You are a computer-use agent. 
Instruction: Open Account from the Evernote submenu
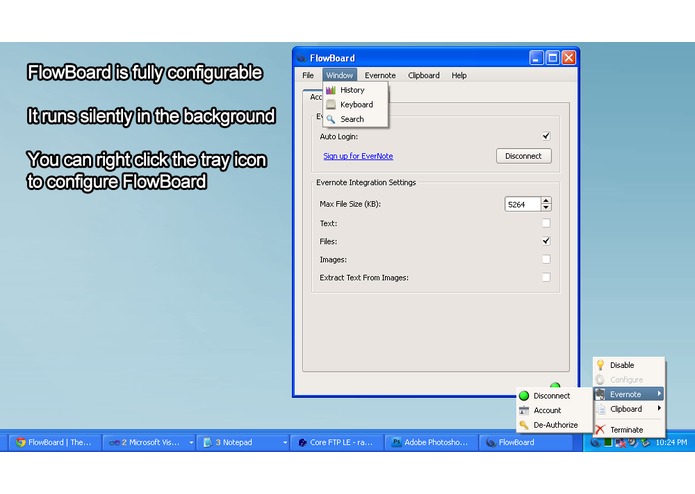pyautogui.click(x=554, y=410)
